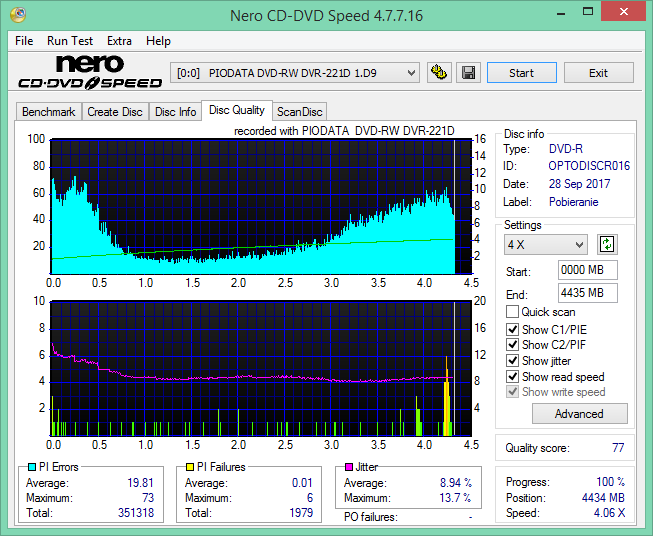653x536 pixels.
Task: Click the PI Failures total 1979
Action: (x=301, y=513)
